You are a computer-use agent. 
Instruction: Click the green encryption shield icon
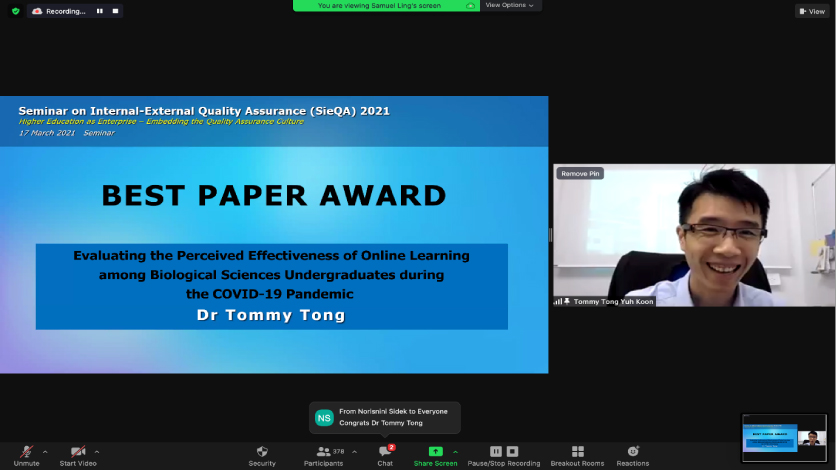[15, 11]
